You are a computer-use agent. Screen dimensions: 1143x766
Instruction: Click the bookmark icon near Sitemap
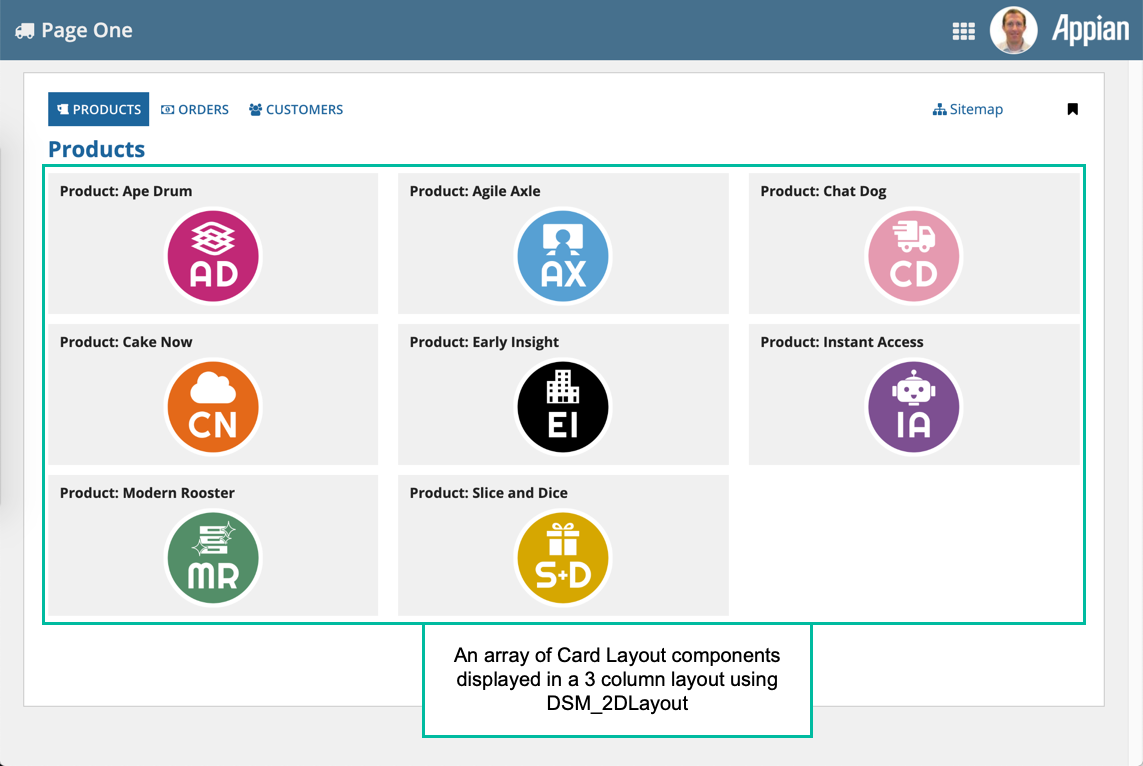pyautogui.click(x=1072, y=109)
